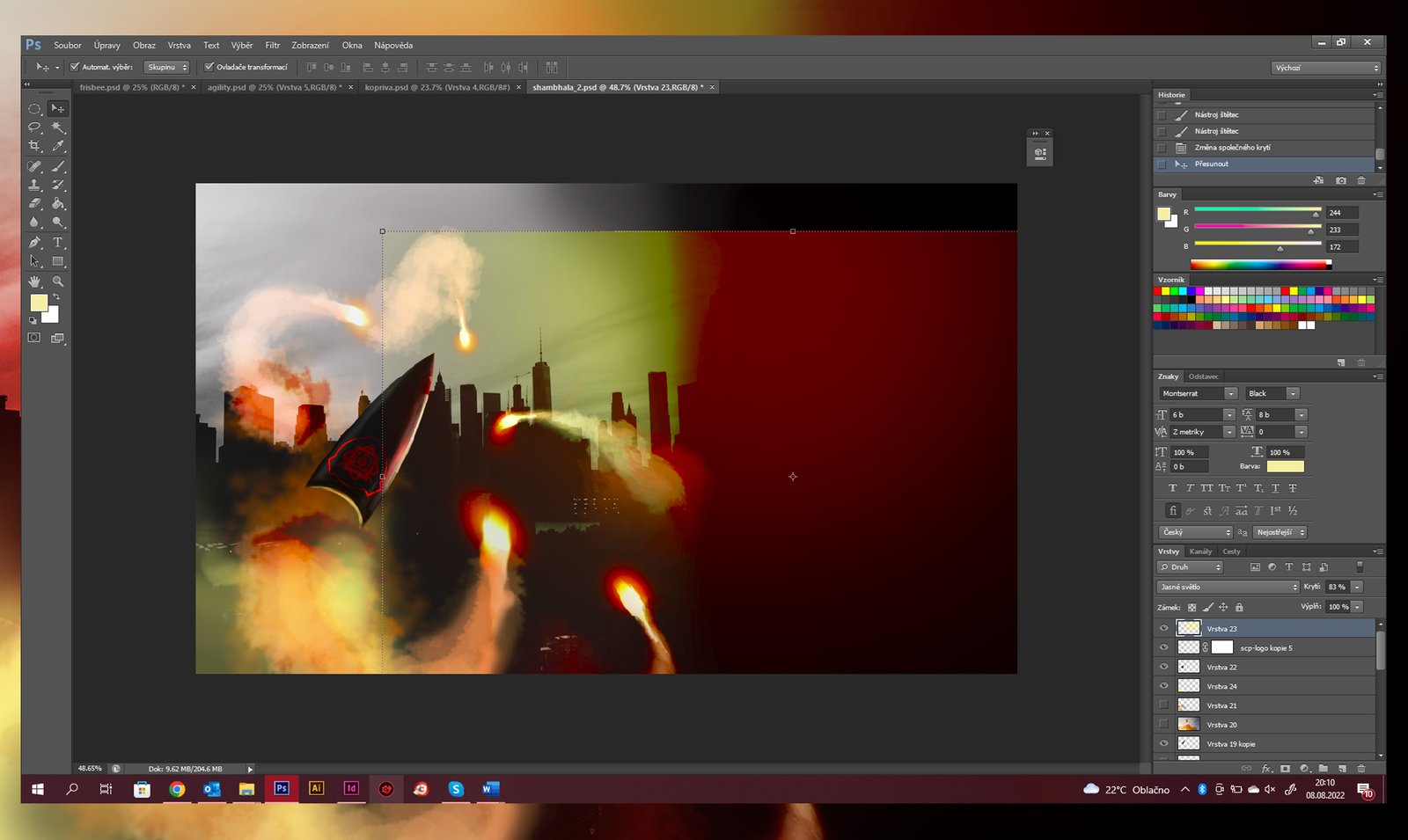This screenshot has width=1408, height=840.
Task: Select the Clone Stamp tool
Action: (34, 185)
